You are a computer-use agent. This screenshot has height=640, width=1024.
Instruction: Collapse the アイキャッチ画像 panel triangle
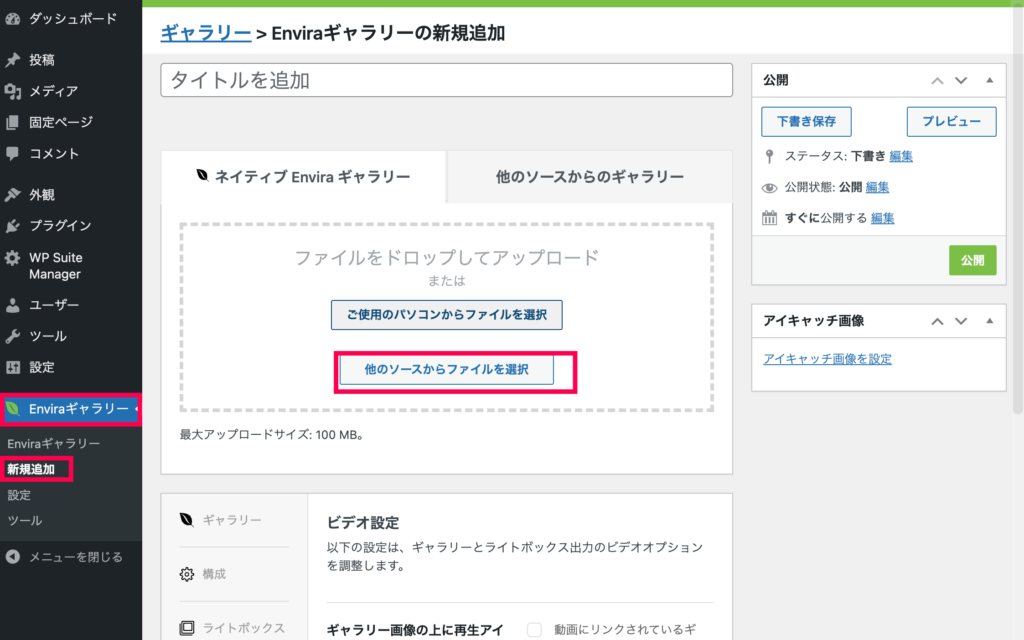click(989, 321)
